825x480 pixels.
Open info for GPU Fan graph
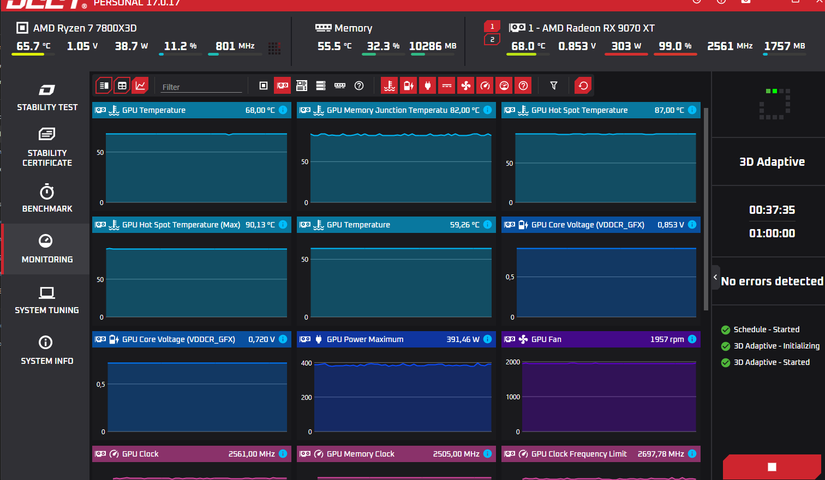(x=692, y=339)
